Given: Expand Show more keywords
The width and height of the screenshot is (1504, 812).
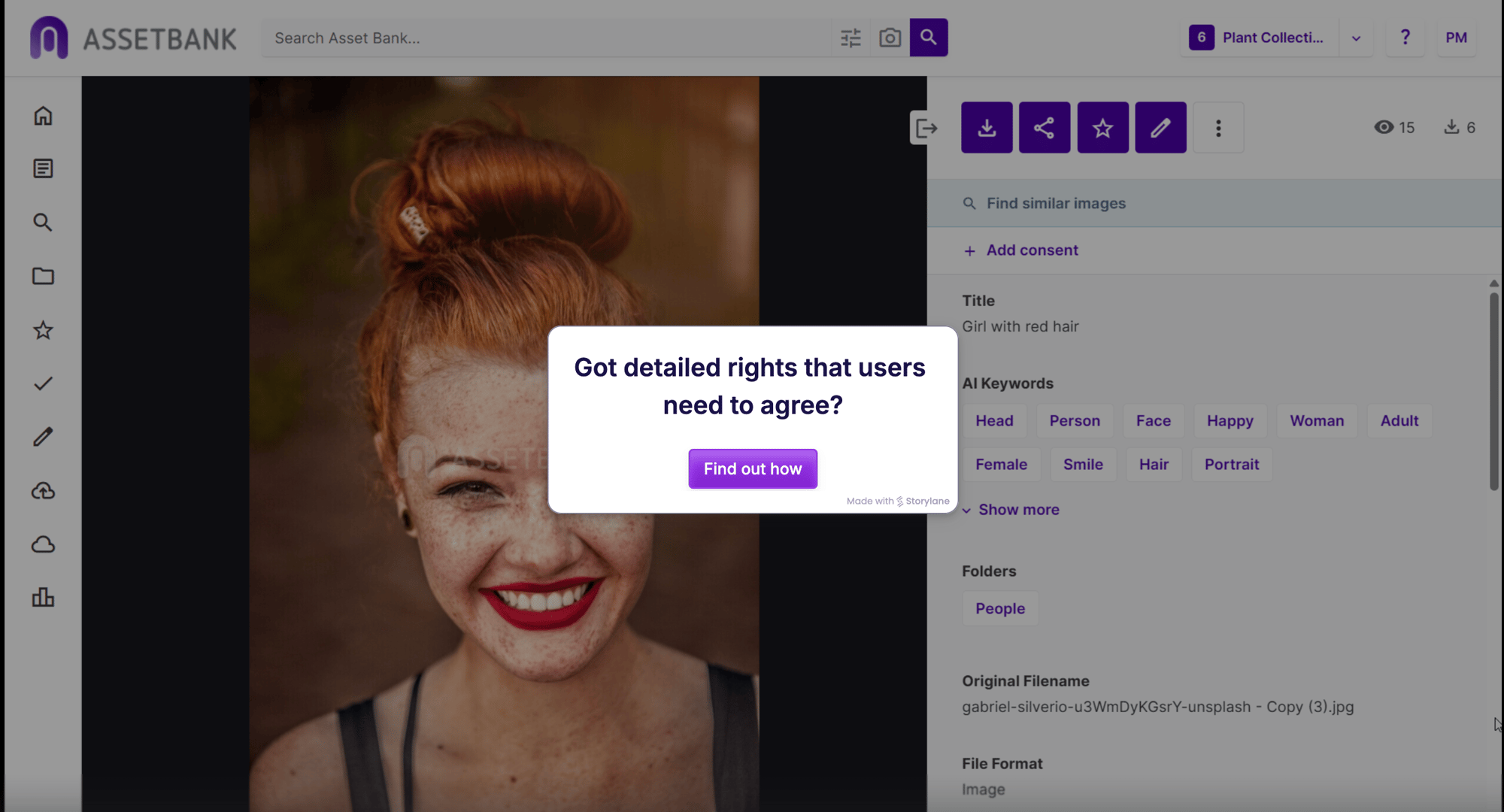Looking at the screenshot, I should [x=1011, y=510].
